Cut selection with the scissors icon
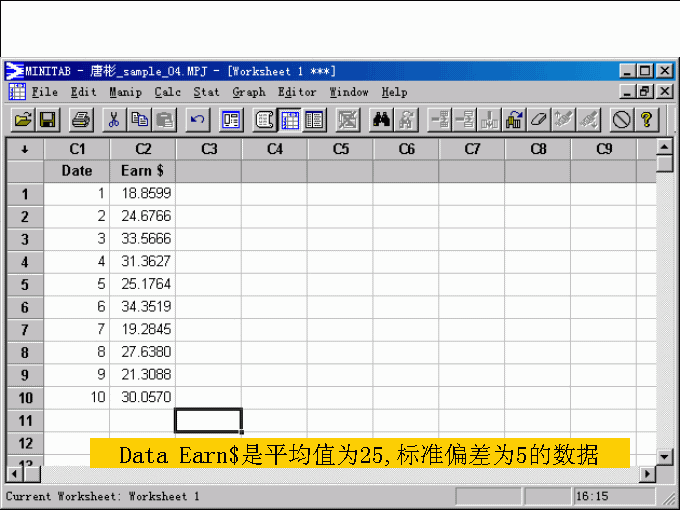 click(115, 120)
